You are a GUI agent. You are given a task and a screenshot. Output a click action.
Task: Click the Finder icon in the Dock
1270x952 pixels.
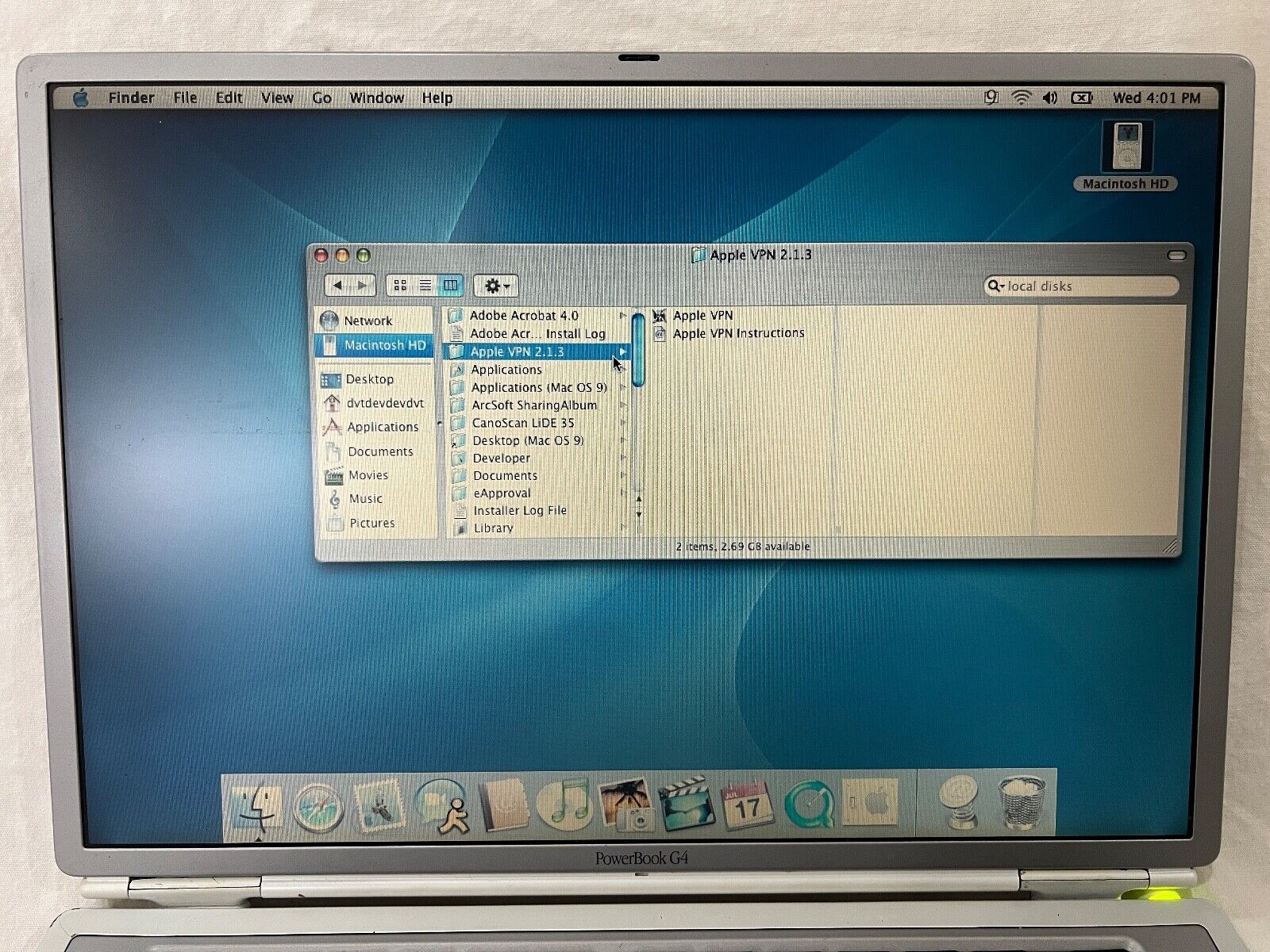[x=259, y=807]
